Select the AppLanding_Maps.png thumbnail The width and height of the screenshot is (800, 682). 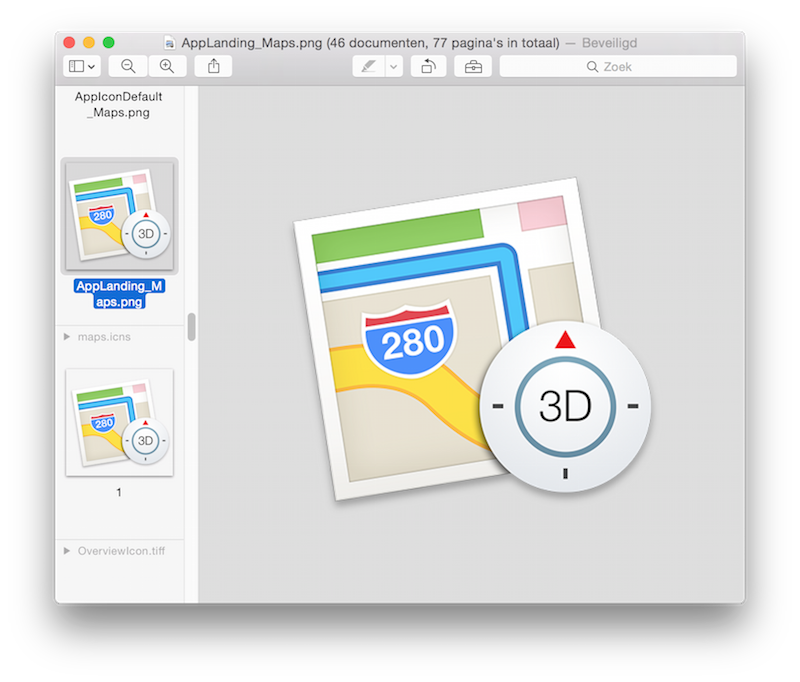[x=119, y=216]
